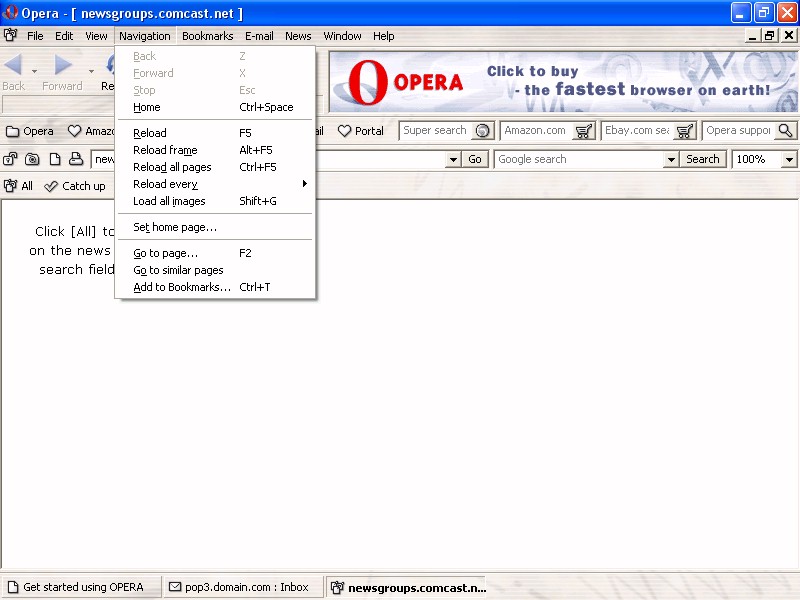Click the Catch up checkmark icon
800x600 pixels.
click(51, 186)
